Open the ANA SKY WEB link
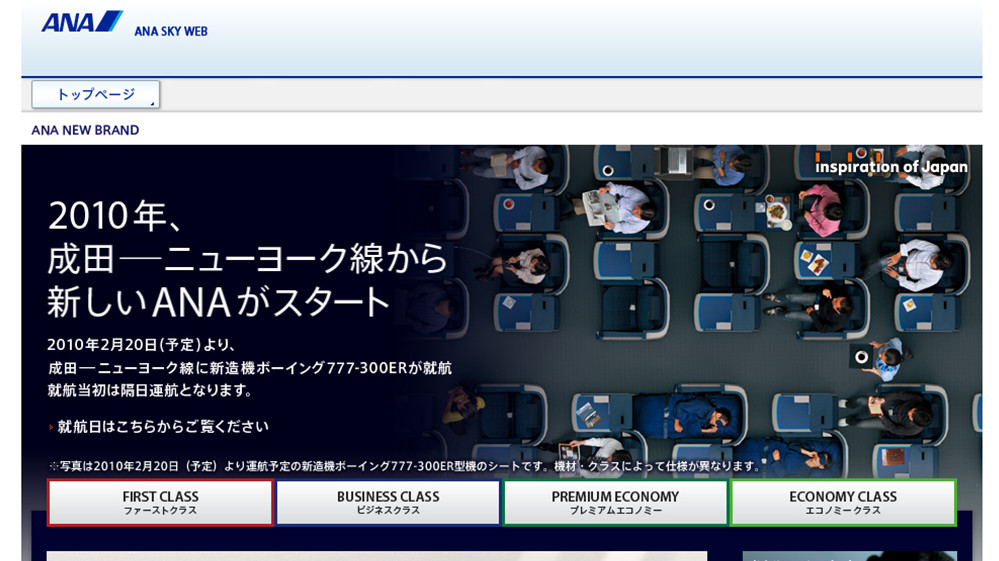The width and height of the screenshot is (999, 561). [x=171, y=31]
